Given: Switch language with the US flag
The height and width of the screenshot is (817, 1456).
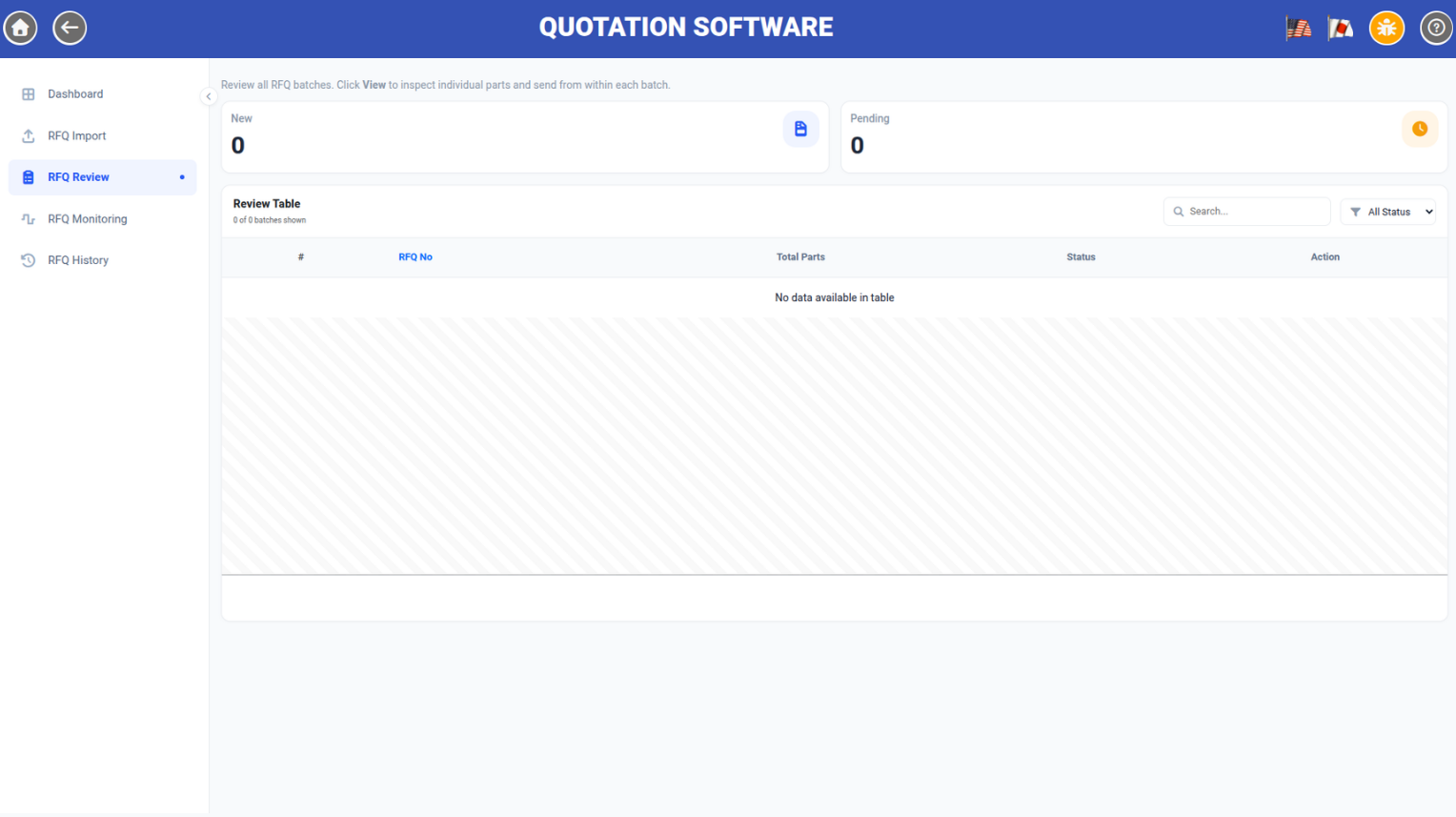Looking at the screenshot, I should 1298,29.
